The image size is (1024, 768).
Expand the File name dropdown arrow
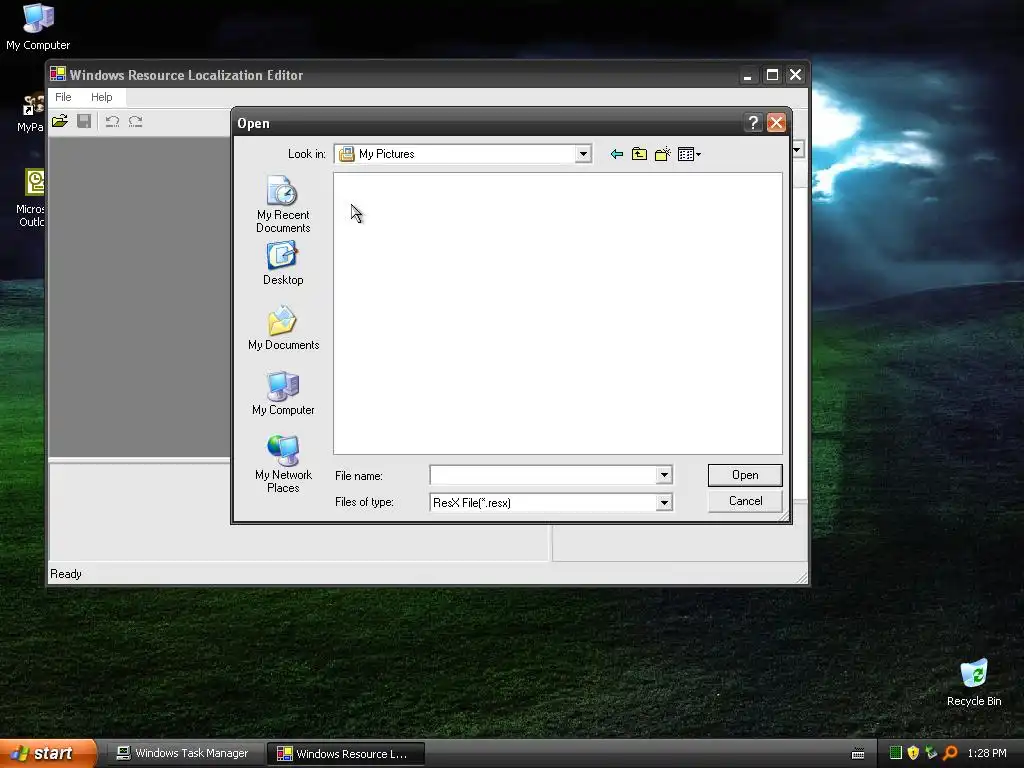point(664,475)
